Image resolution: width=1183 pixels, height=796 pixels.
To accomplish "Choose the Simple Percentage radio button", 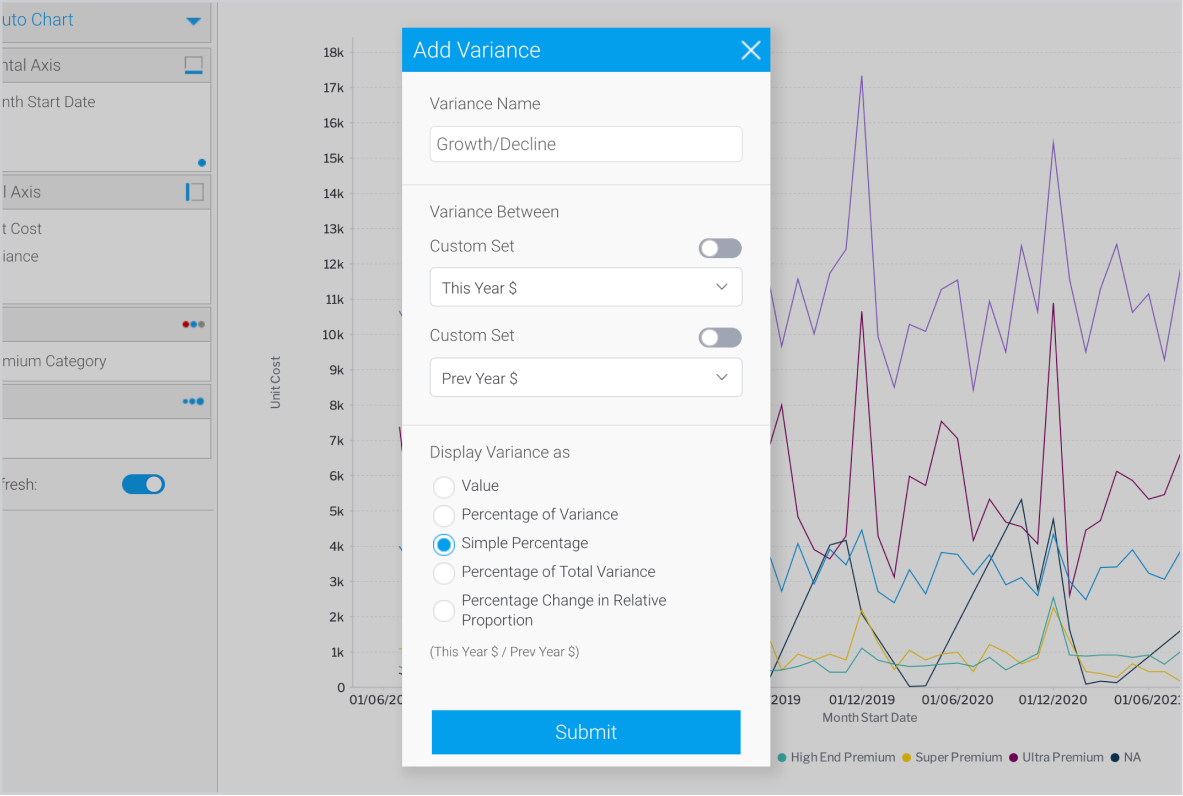I will [444, 544].
